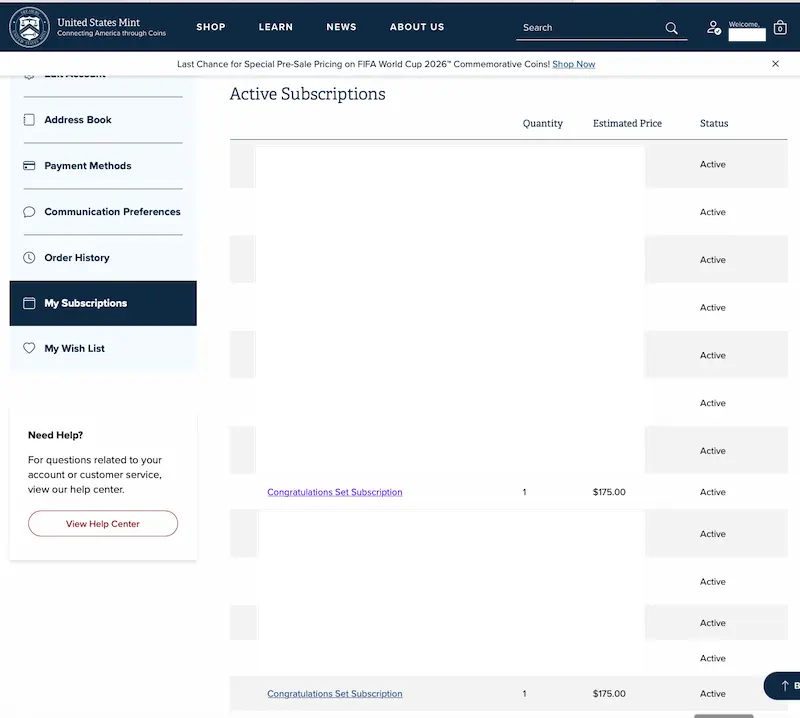View Order History
Screen dimensions: 800x718
click(77, 258)
